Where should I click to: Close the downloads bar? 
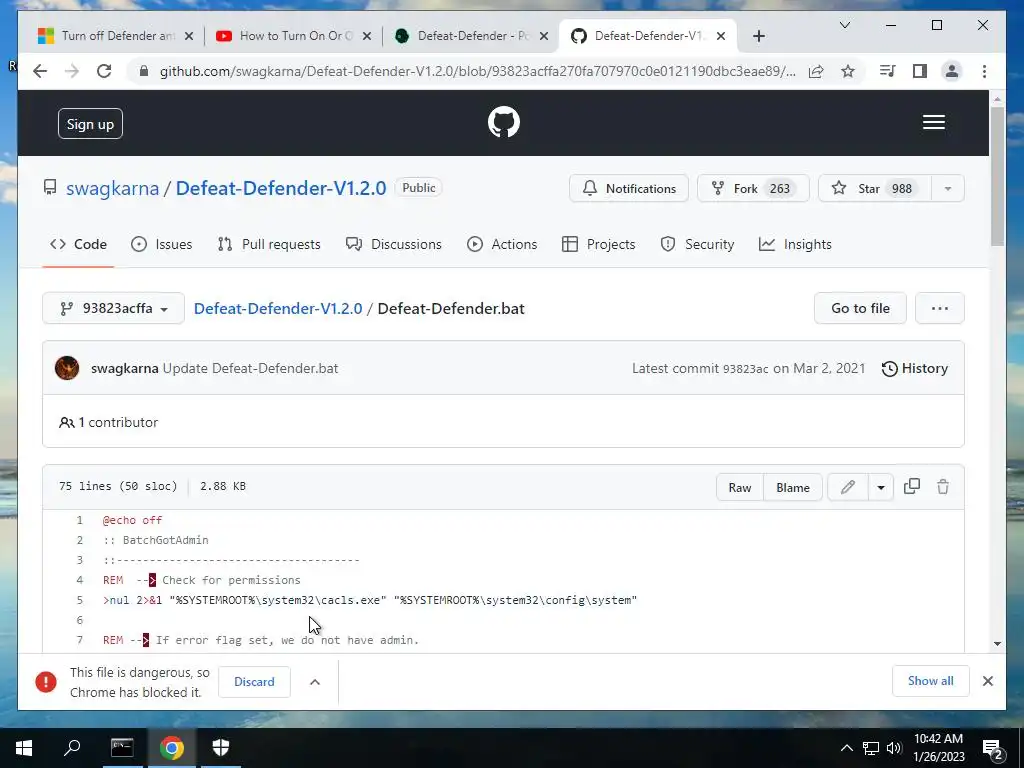point(987,681)
